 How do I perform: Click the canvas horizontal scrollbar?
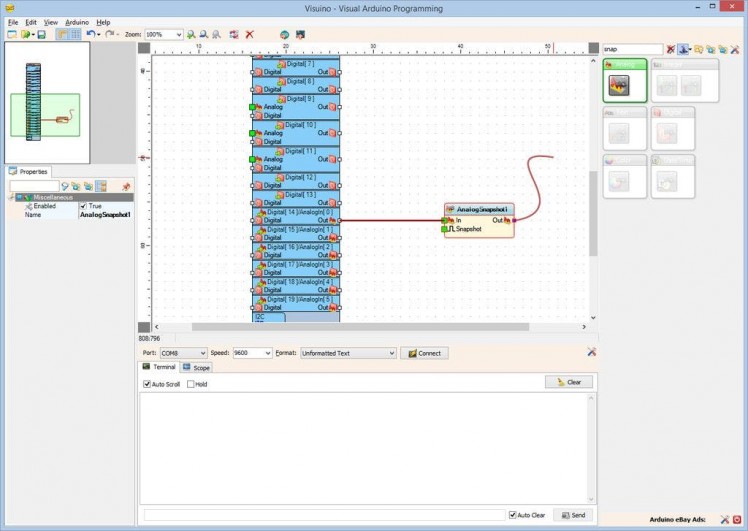click(360, 326)
